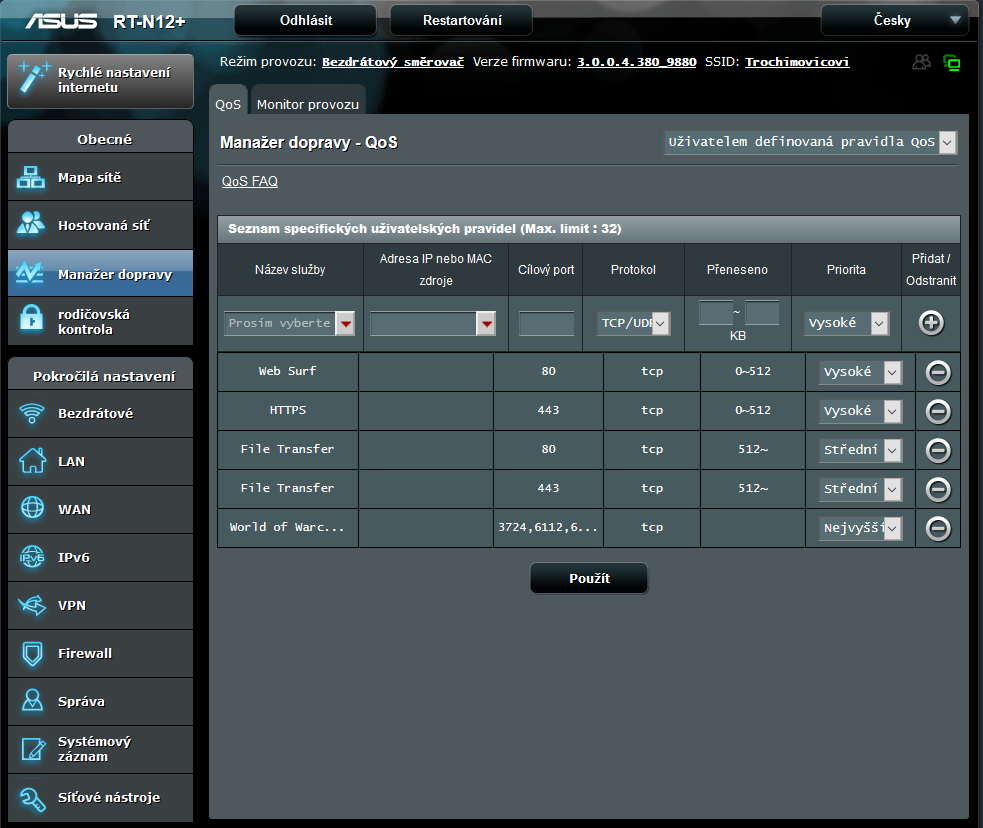This screenshot has width=983, height=828.
Task: Delete the HTTPS rule with minus icon
Action: point(938,411)
